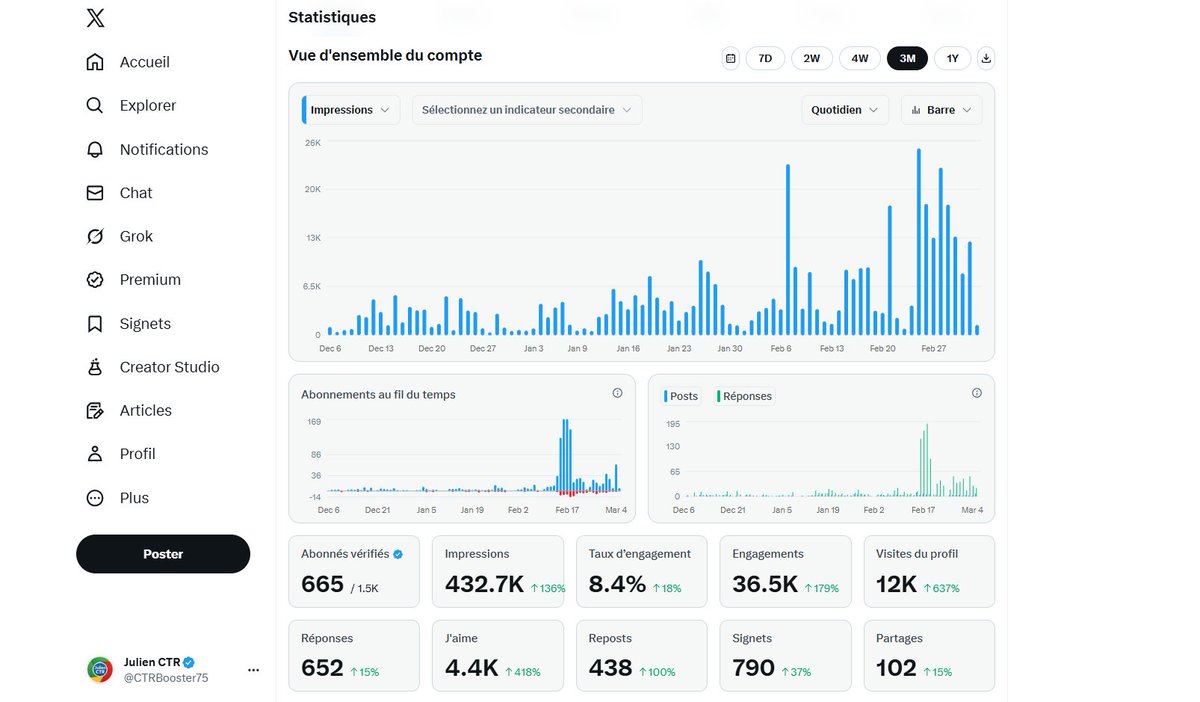The width and height of the screenshot is (1200, 702).
Task: Click the 195 axis value in Posts chart
Action: click(x=673, y=424)
